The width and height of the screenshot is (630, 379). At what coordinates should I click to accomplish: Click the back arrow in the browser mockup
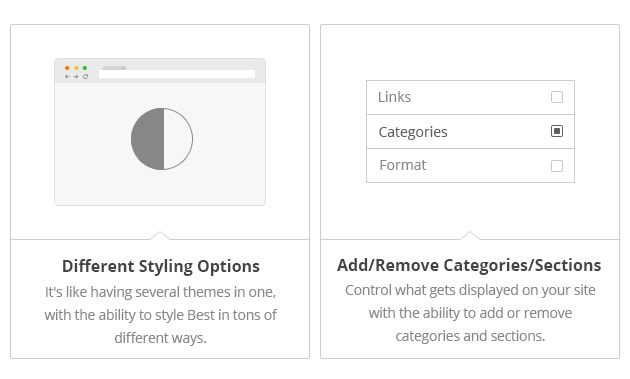(x=67, y=76)
